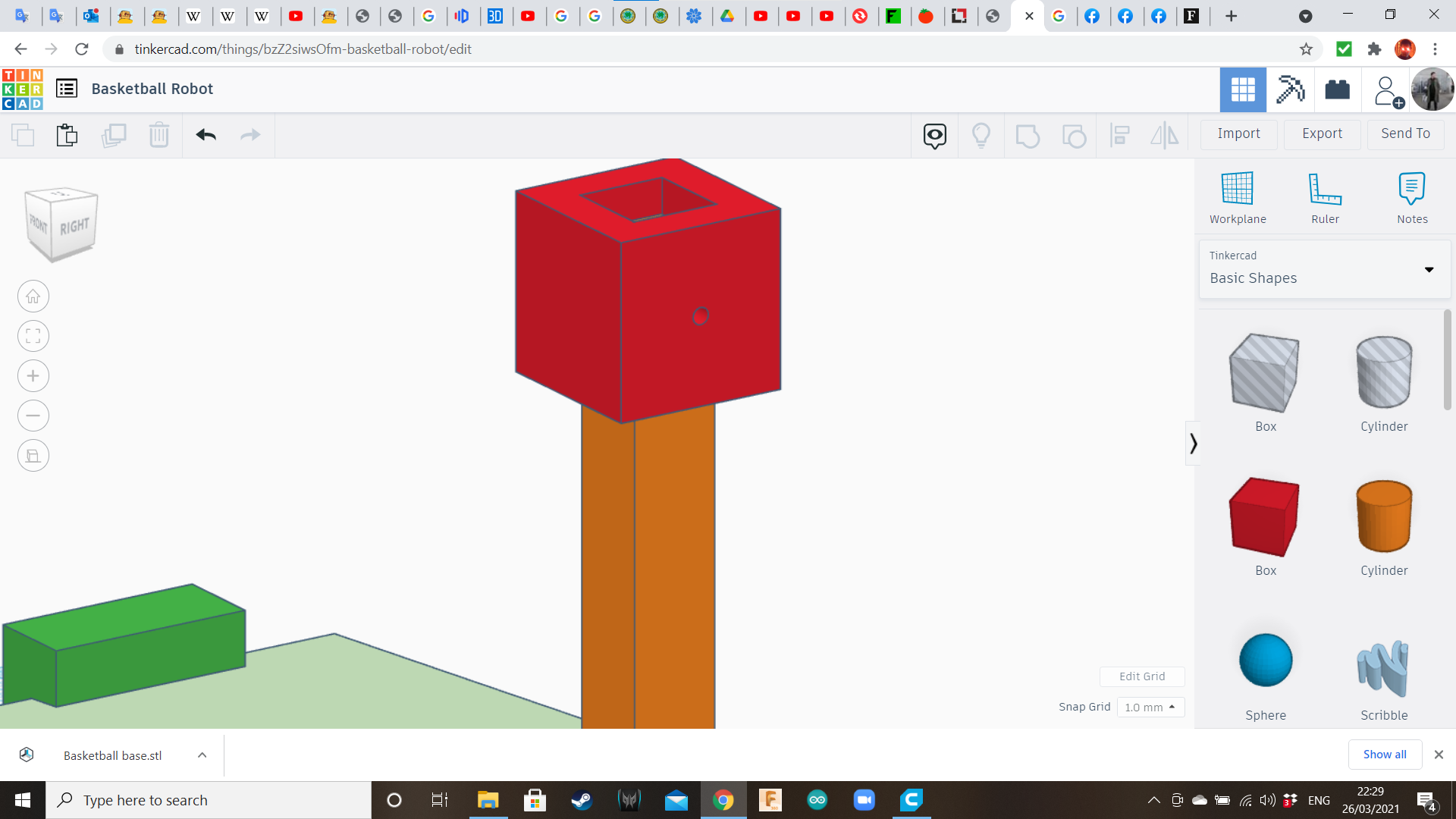Click the Show all link at the bottom
This screenshot has height=819, width=1456.
coord(1385,754)
